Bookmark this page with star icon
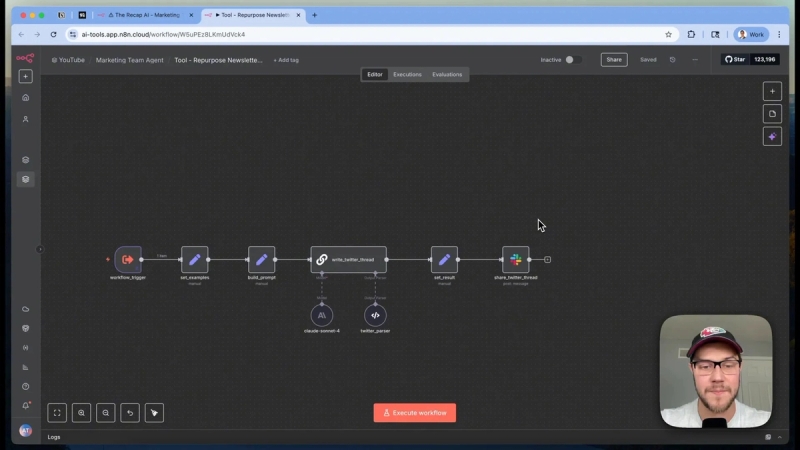800x450 pixels. tap(668, 35)
